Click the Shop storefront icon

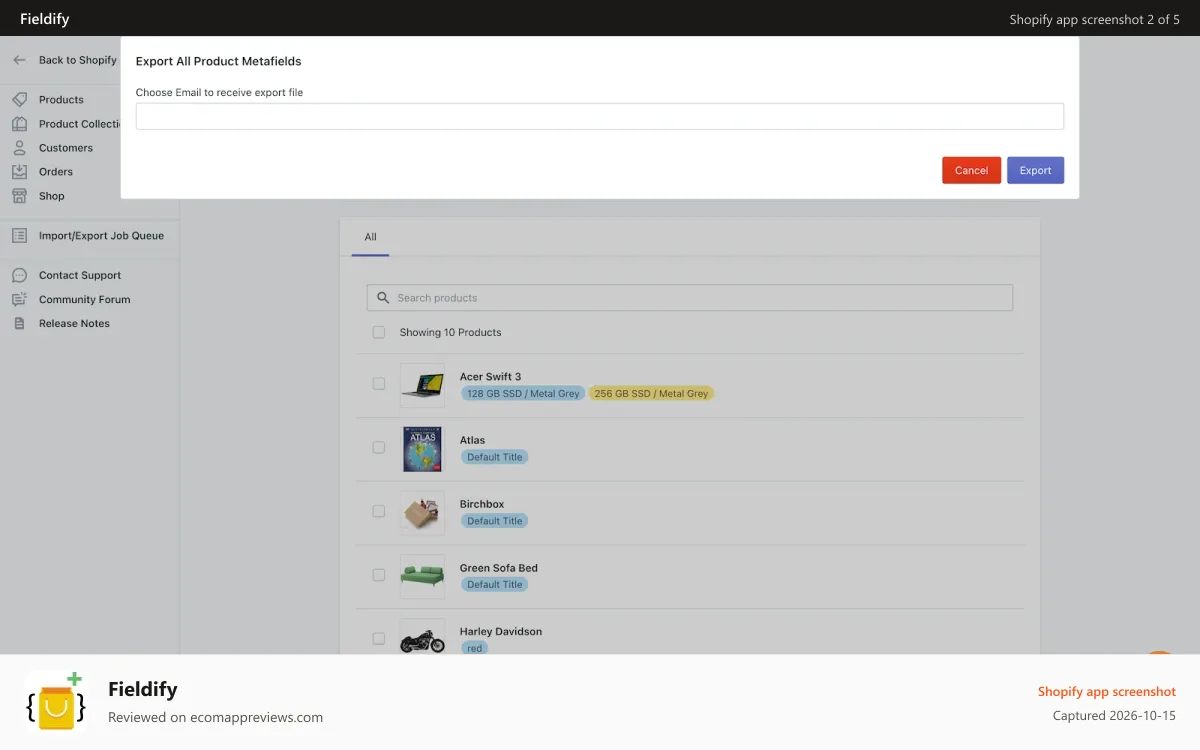click(x=19, y=196)
